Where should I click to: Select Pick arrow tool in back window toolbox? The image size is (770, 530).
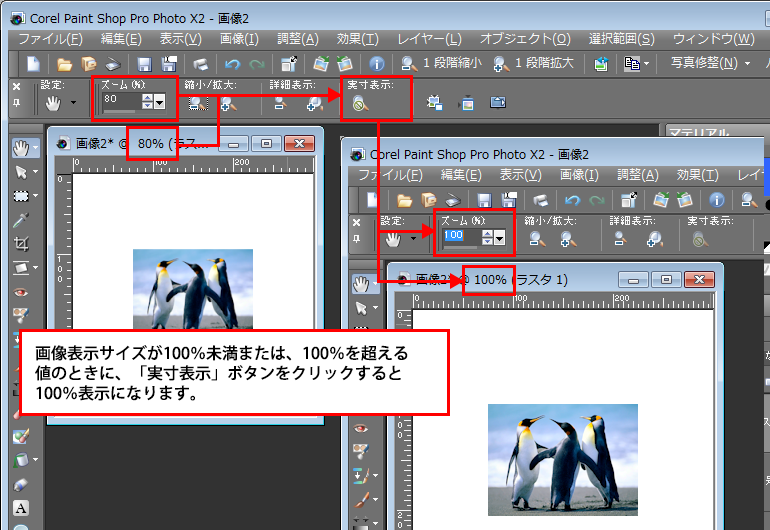coord(21,172)
